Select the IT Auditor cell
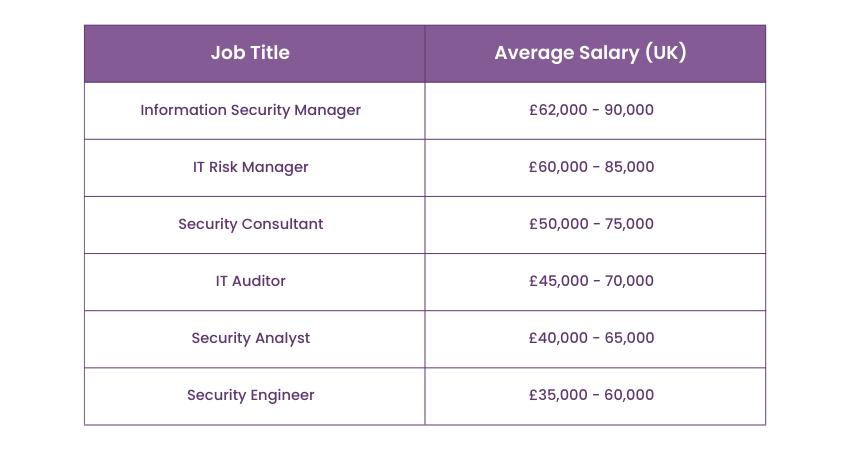The image size is (850, 450). click(x=250, y=281)
